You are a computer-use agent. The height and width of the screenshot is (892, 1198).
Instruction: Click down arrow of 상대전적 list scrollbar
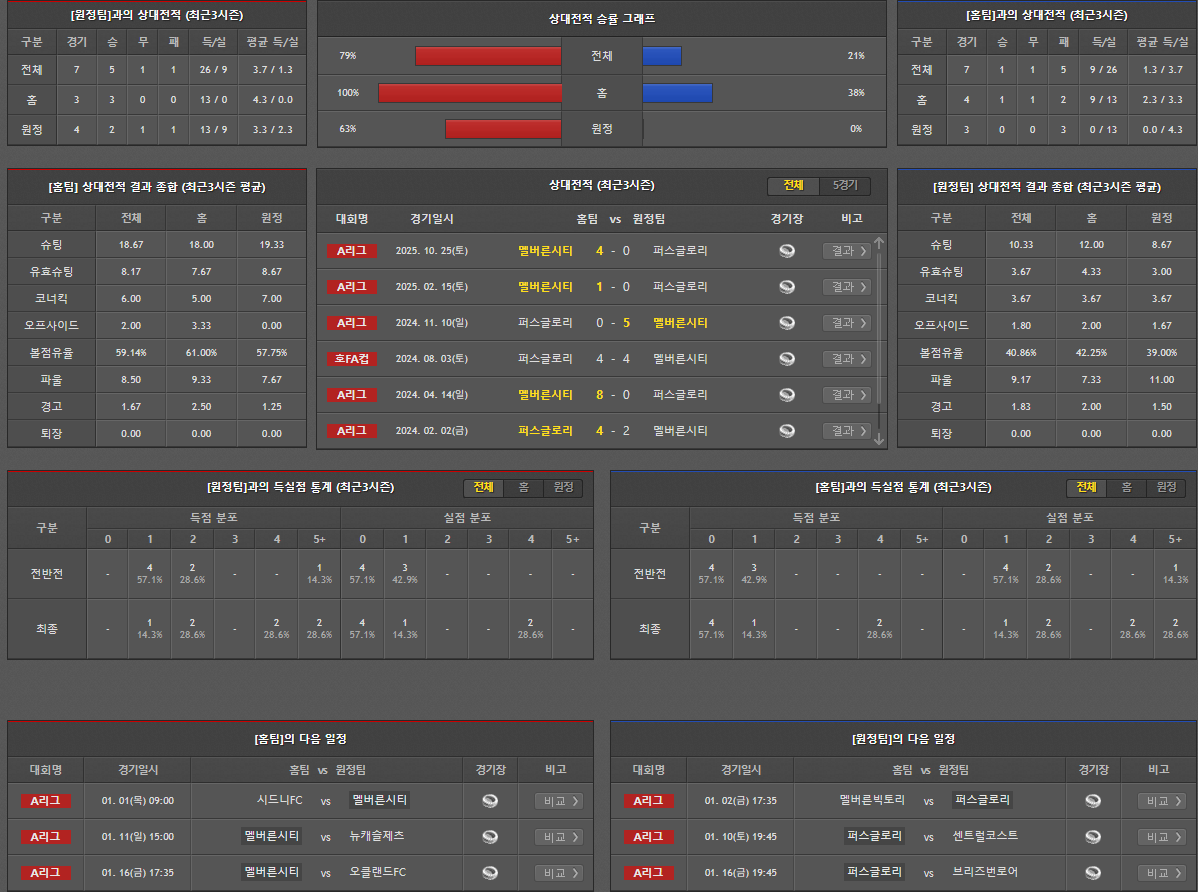point(879,439)
